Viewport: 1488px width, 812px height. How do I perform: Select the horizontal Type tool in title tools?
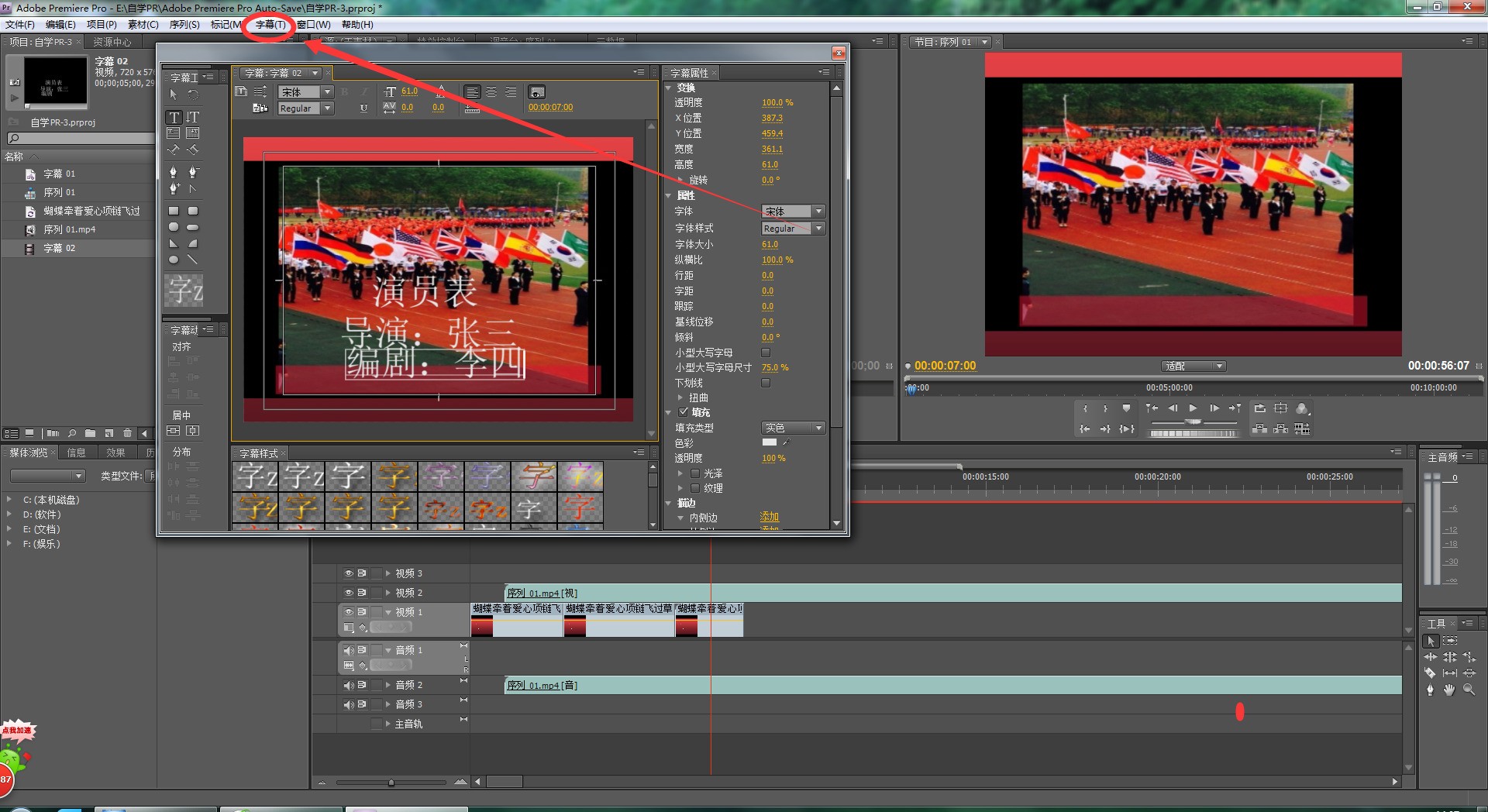(x=174, y=117)
